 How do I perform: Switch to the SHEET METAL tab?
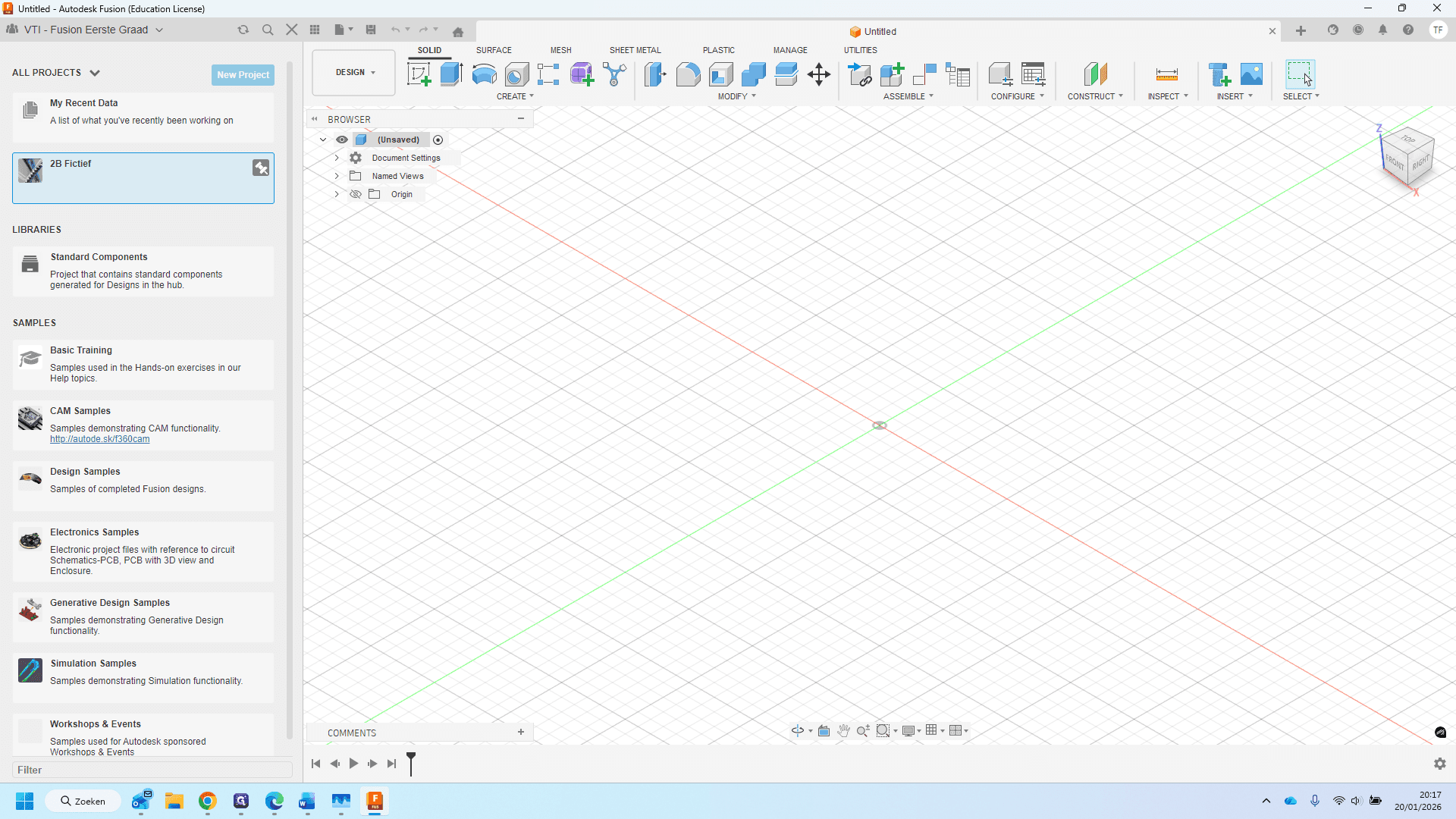click(x=635, y=50)
